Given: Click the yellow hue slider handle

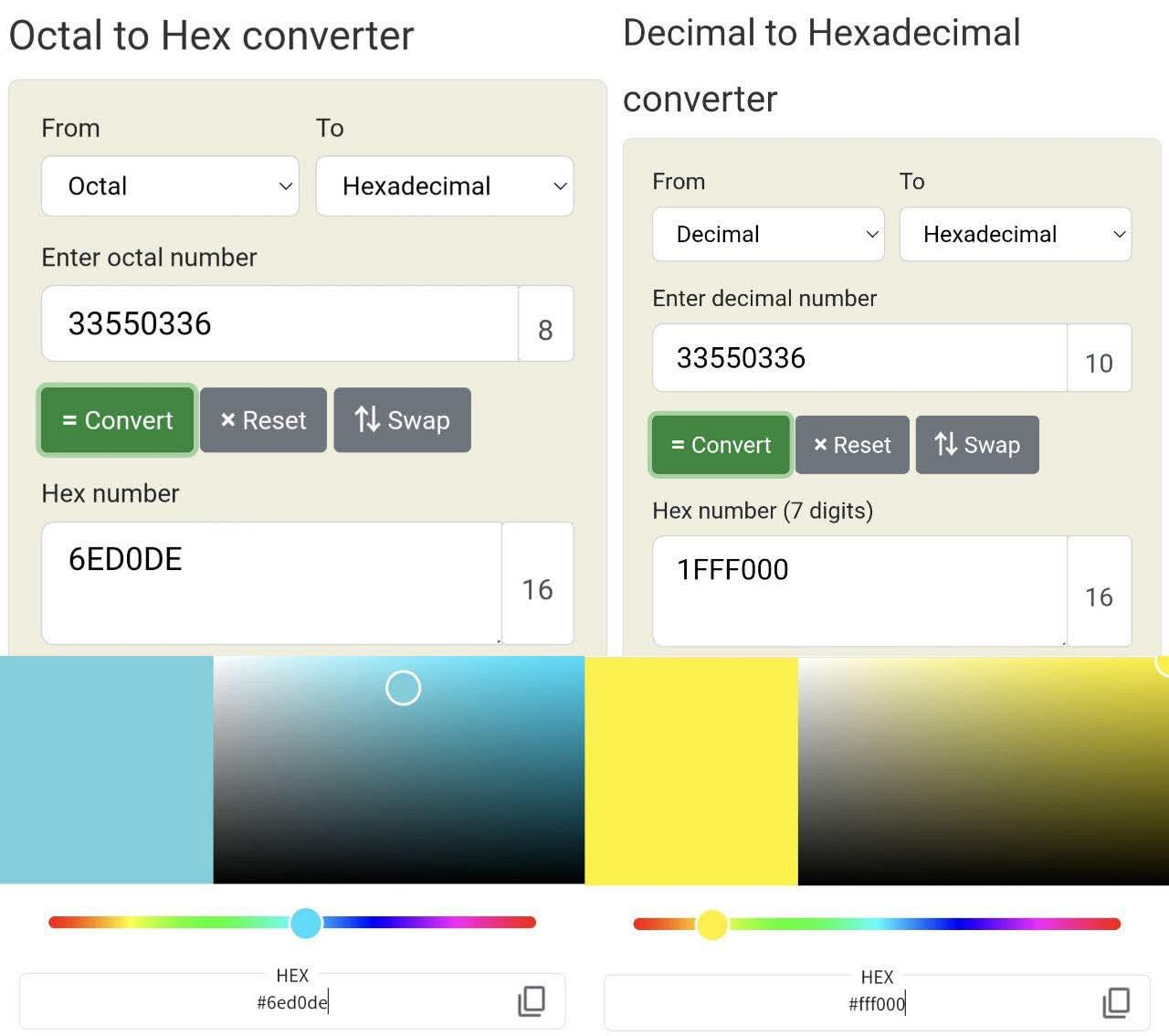Looking at the screenshot, I should tap(712, 925).
